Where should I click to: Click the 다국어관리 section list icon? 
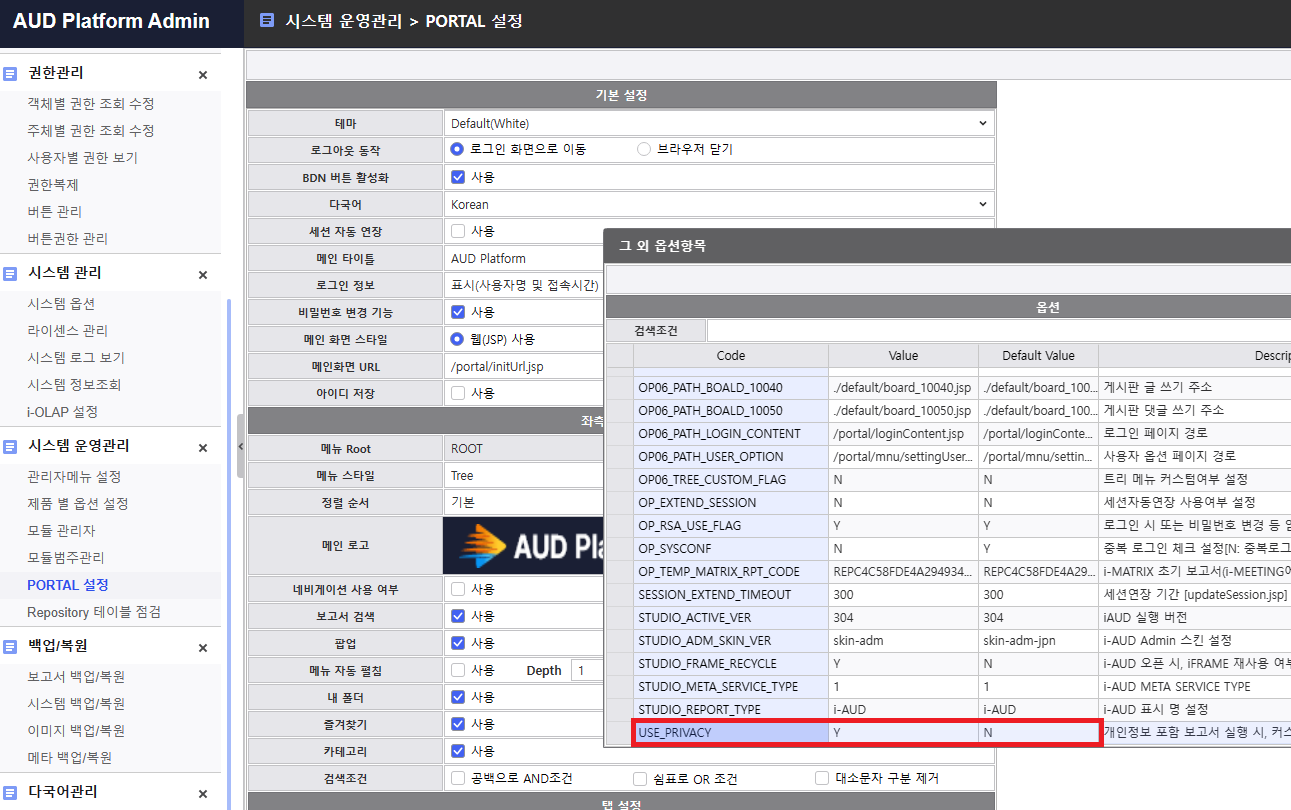10,793
